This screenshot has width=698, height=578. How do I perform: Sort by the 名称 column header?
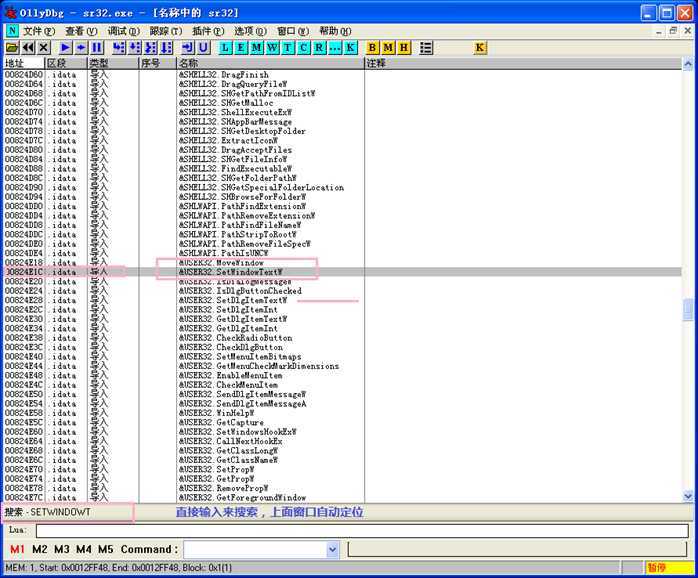(270, 63)
